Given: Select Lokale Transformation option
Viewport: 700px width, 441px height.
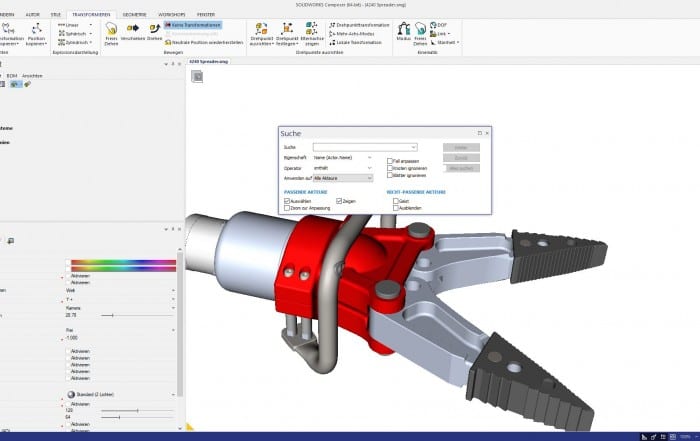Looking at the screenshot, I should pyautogui.click(x=355, y=42).
